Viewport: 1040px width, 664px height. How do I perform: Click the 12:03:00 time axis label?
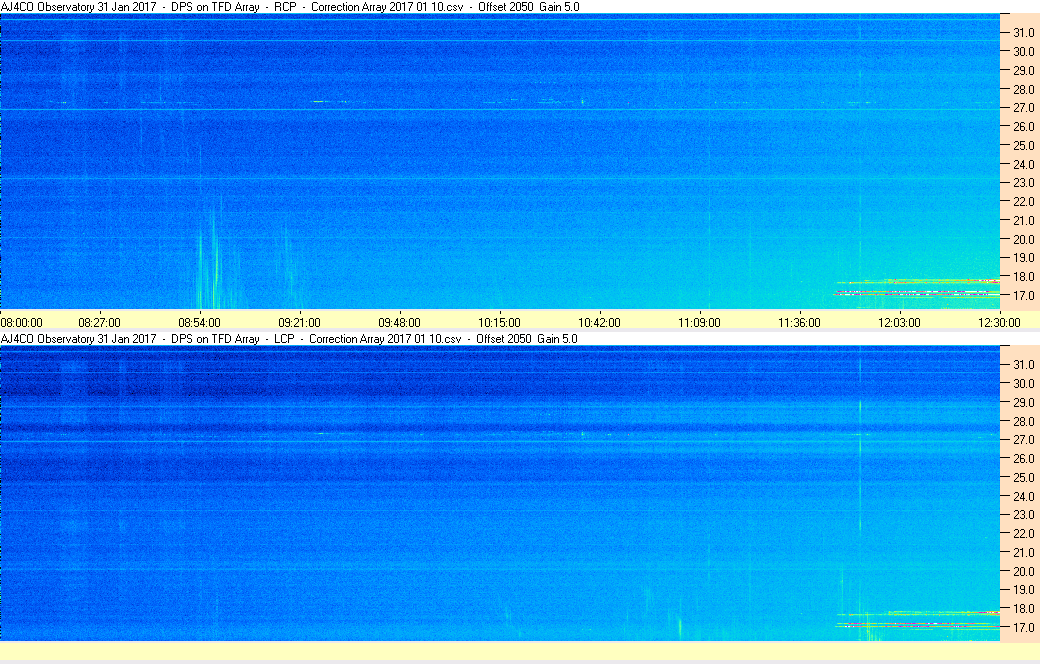point(899,322)
